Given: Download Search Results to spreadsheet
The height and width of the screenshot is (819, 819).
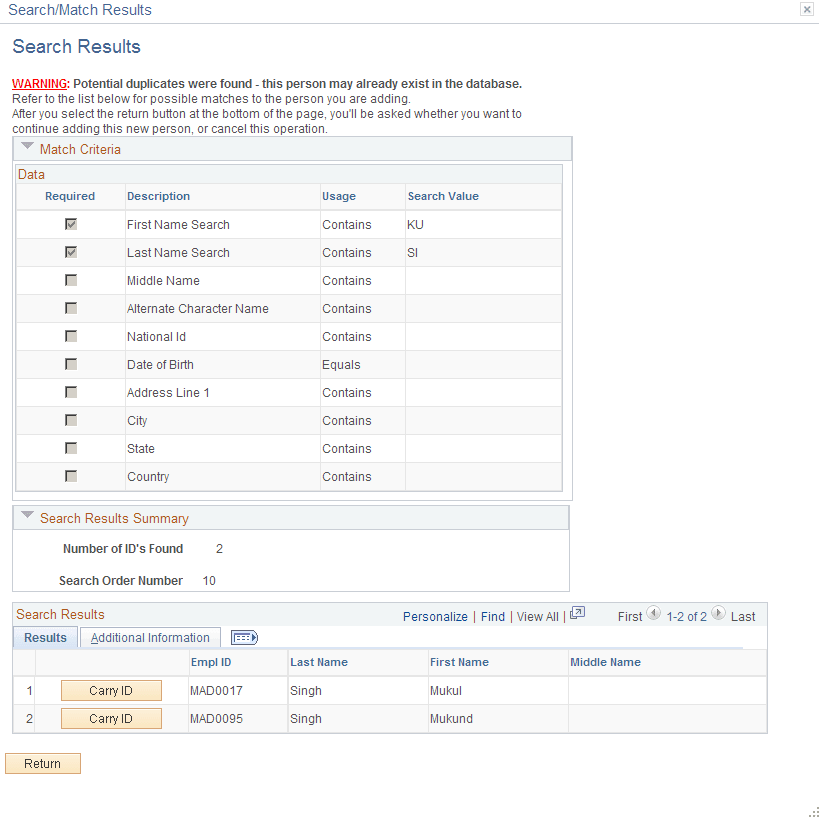Looking at the screenshot, I should (x=577, y=614).
